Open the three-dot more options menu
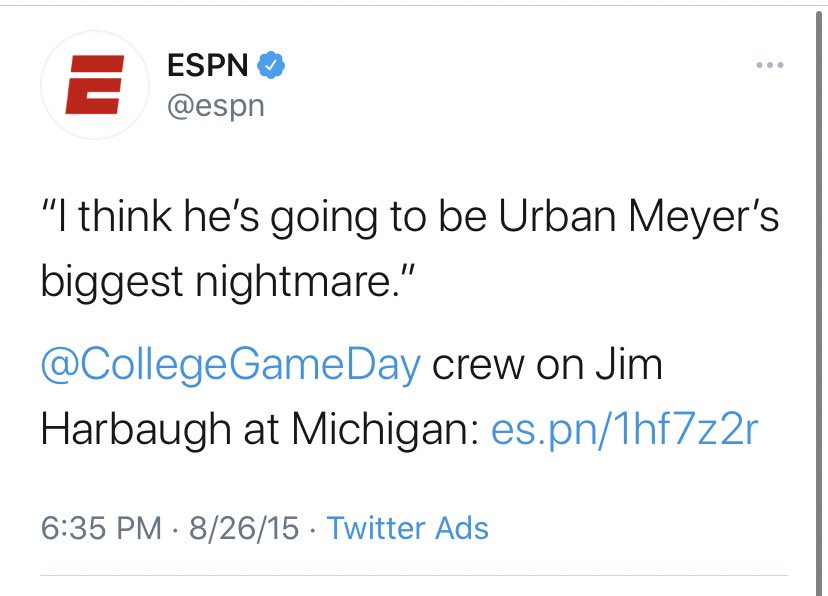This screenshot has width=828, height=596. tap(769, 66)
